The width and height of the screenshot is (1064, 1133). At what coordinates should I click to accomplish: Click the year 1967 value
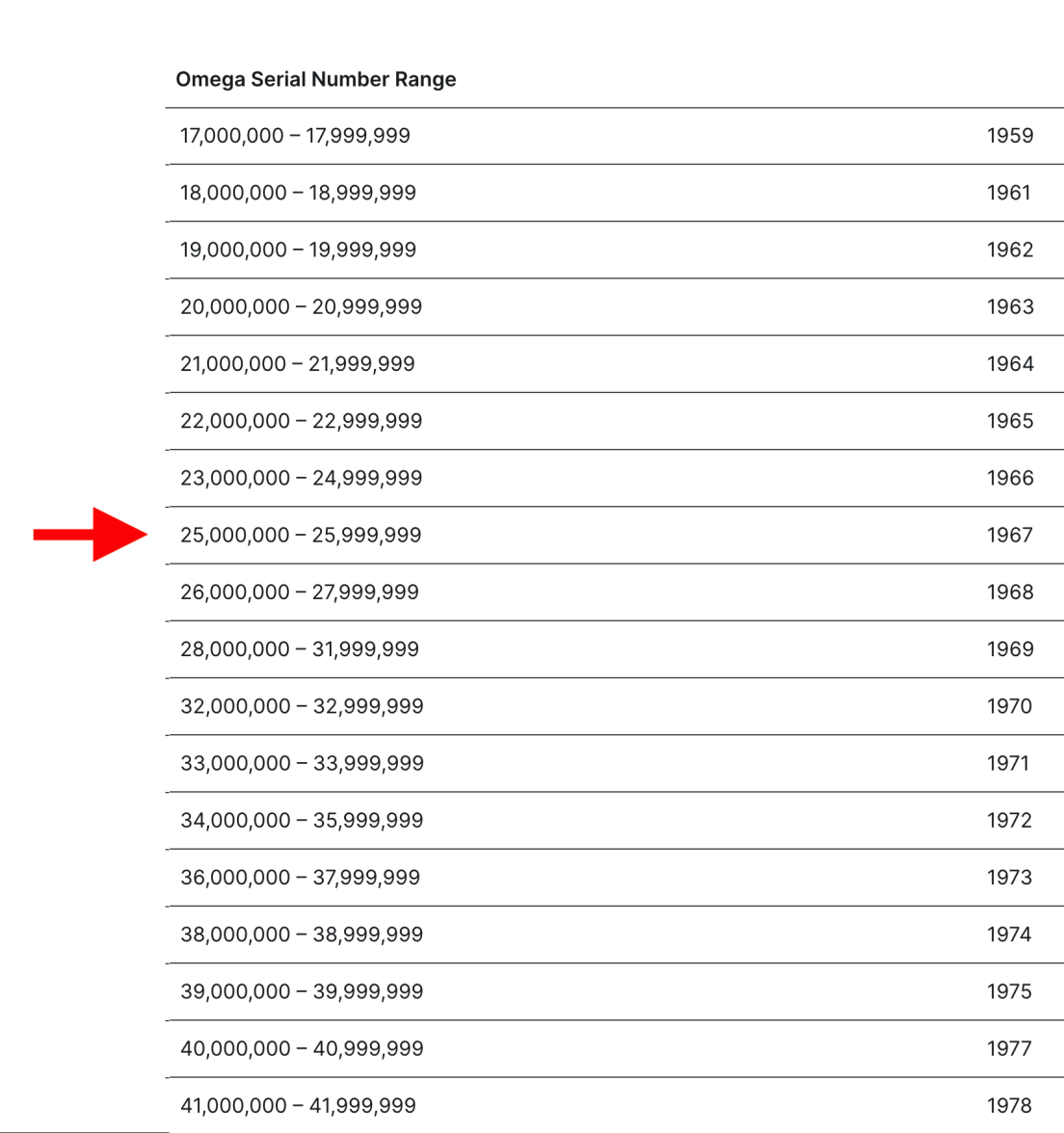(1009, 535)
